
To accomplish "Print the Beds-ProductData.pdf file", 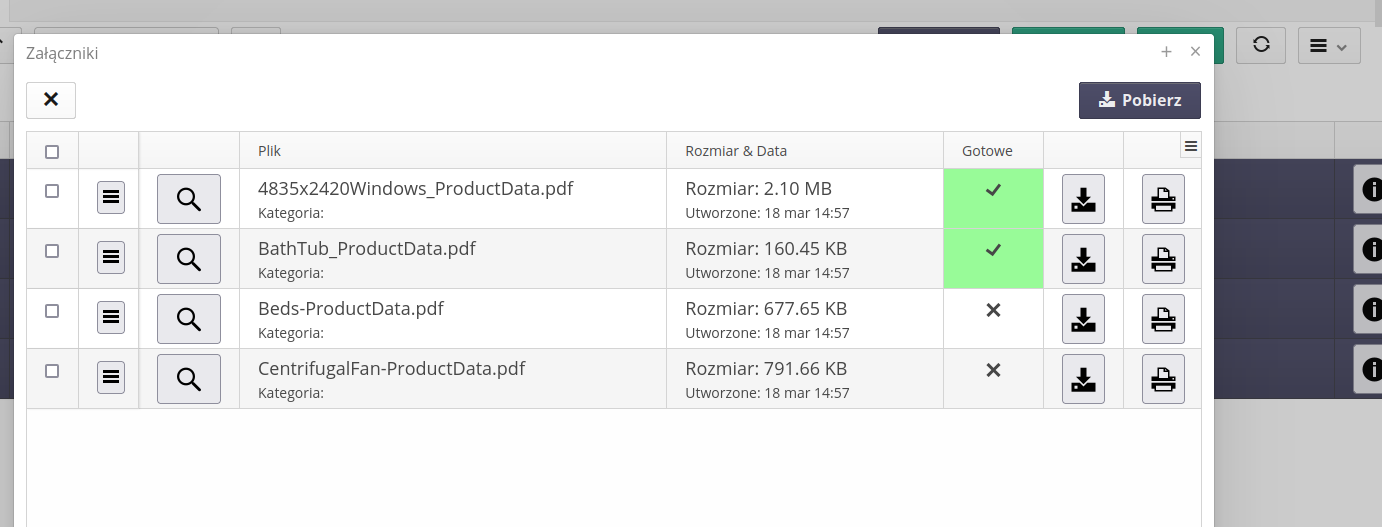I will click(1163, 319).
